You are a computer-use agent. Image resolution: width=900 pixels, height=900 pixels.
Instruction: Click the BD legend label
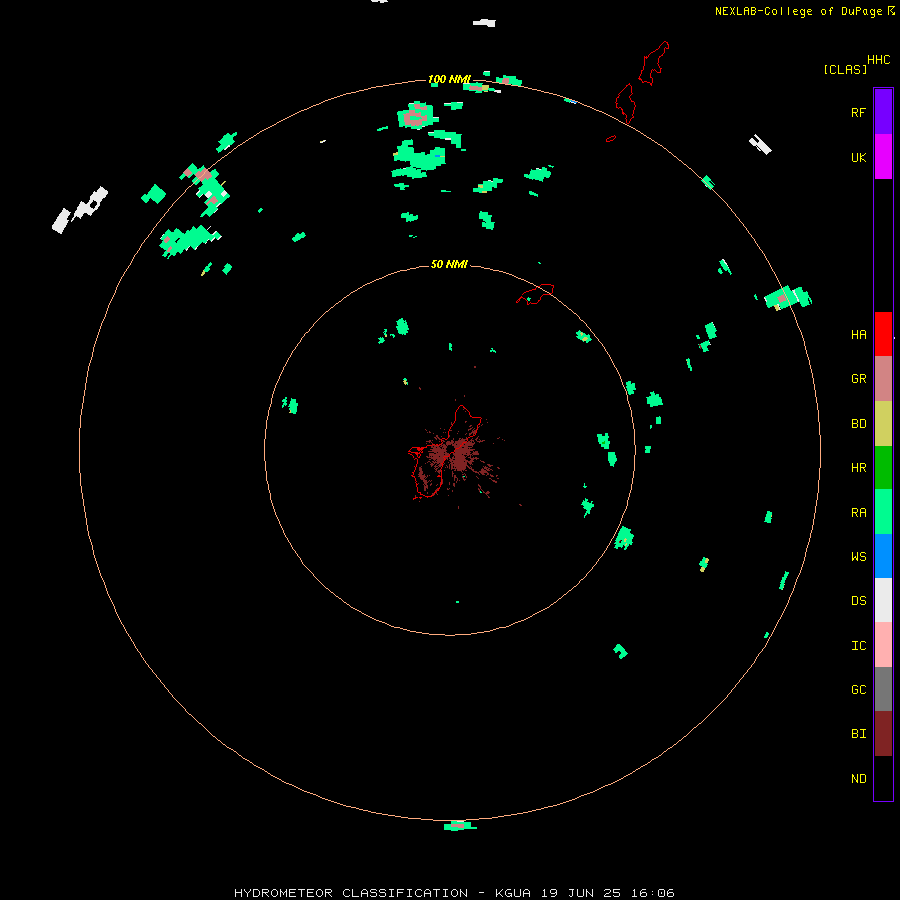[858, 424]
